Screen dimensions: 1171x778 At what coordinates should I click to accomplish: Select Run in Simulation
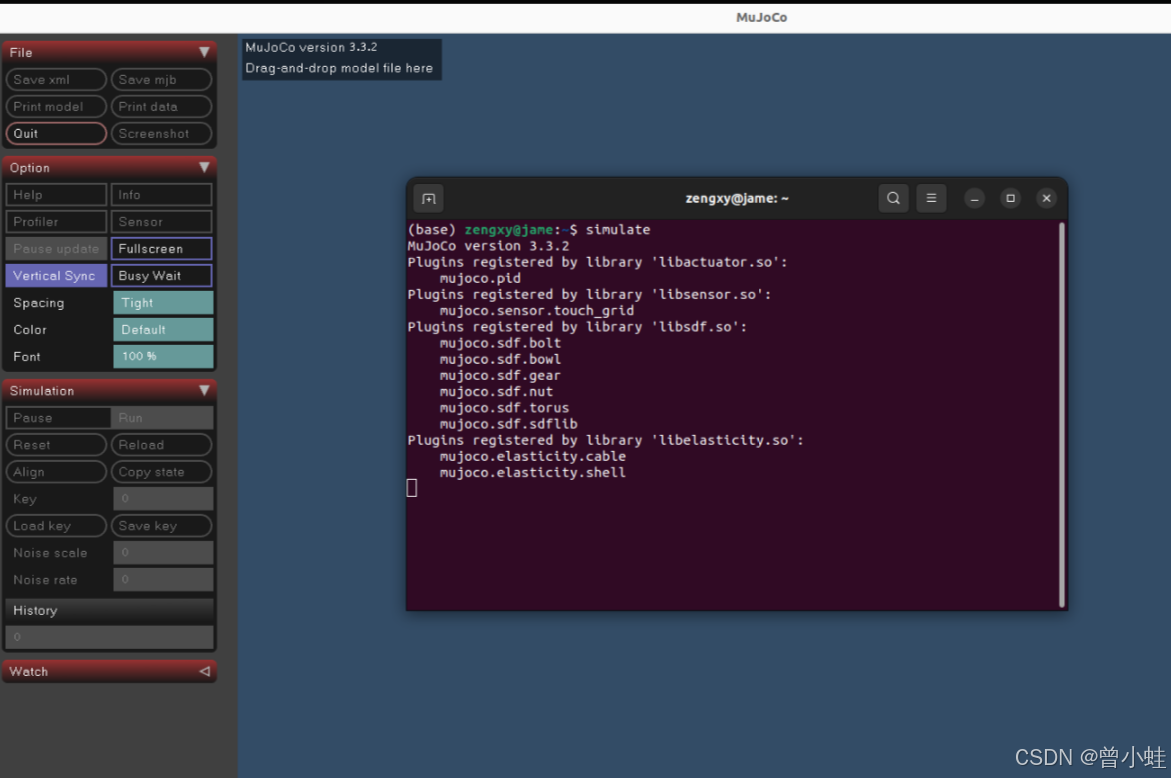pyautogui.click(x=162, y=418)
